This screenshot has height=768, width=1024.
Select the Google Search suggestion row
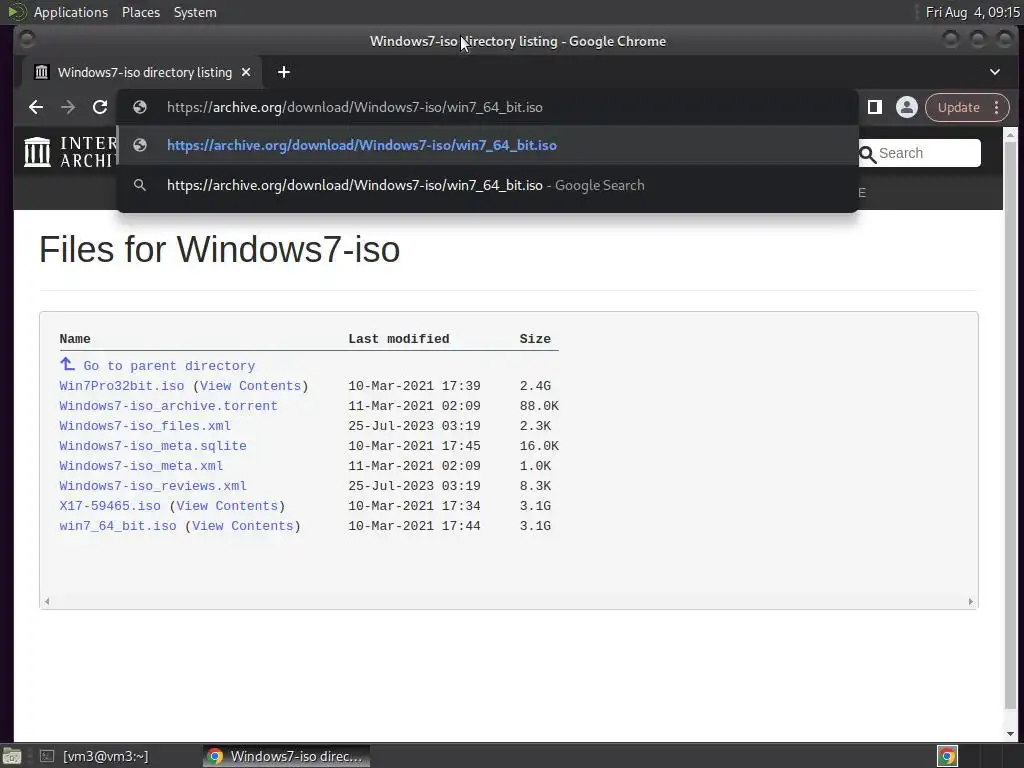488,185
